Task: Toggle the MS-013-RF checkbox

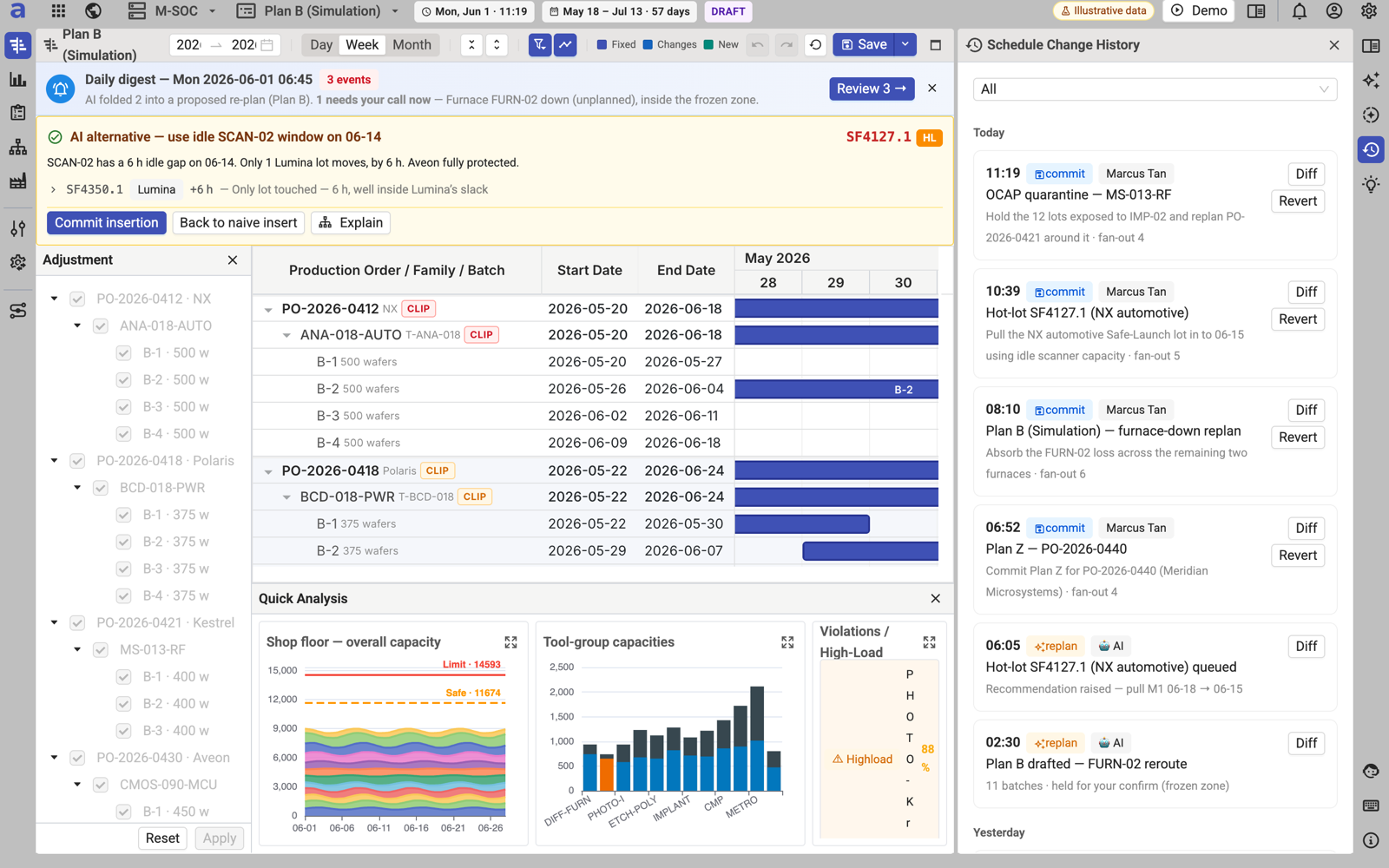Action: point(101,650)
